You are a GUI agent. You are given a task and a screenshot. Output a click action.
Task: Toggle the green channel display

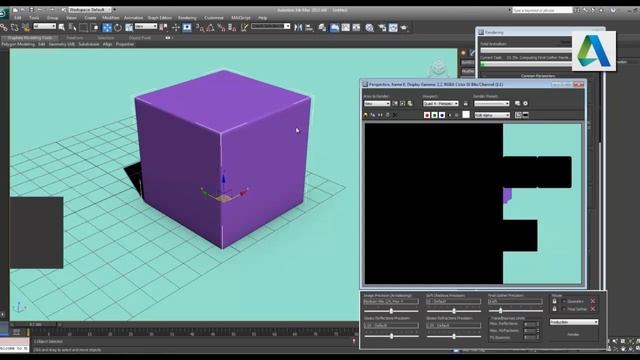[435, 115]
